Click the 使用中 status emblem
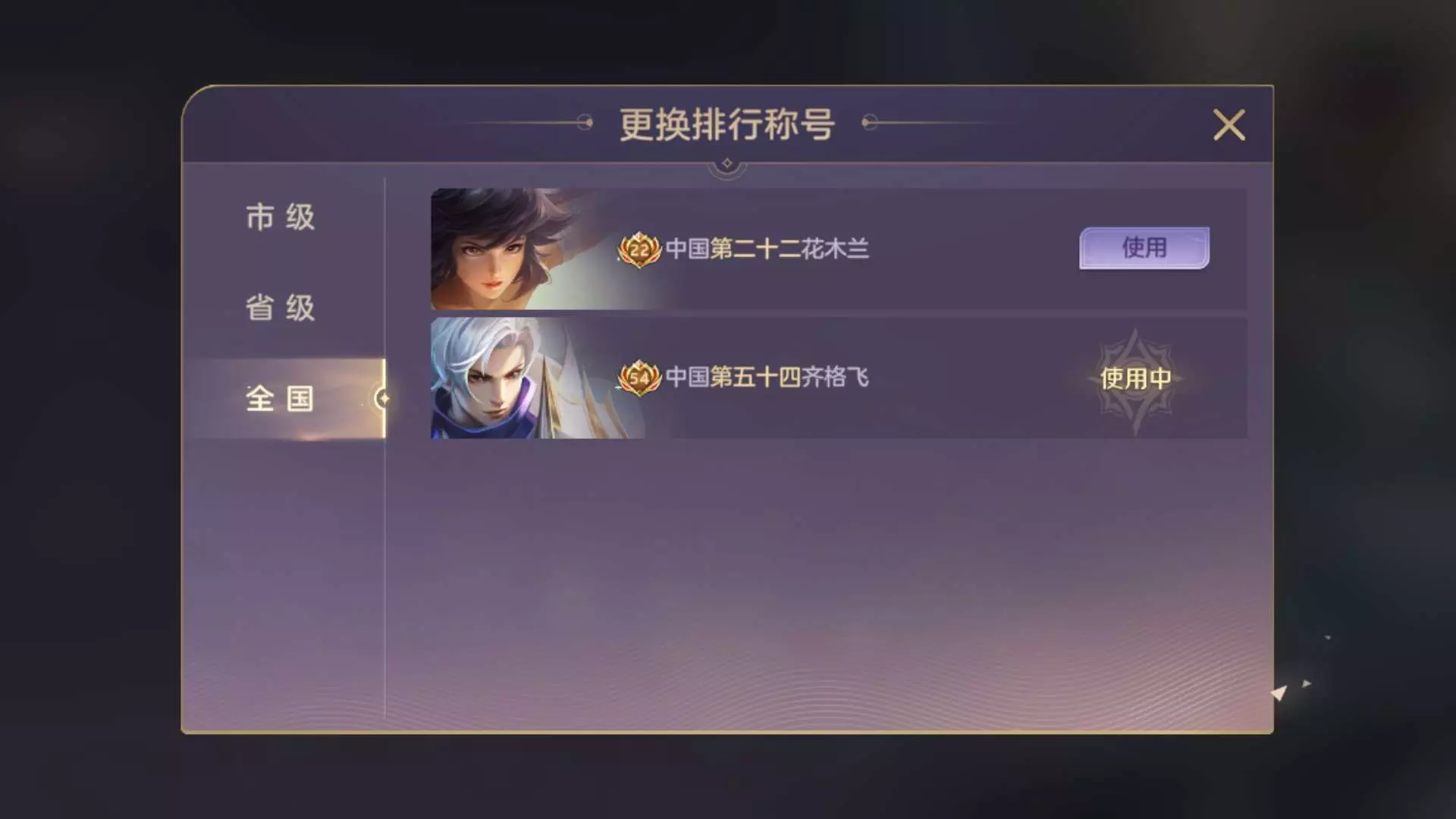 coord(1135,378)
